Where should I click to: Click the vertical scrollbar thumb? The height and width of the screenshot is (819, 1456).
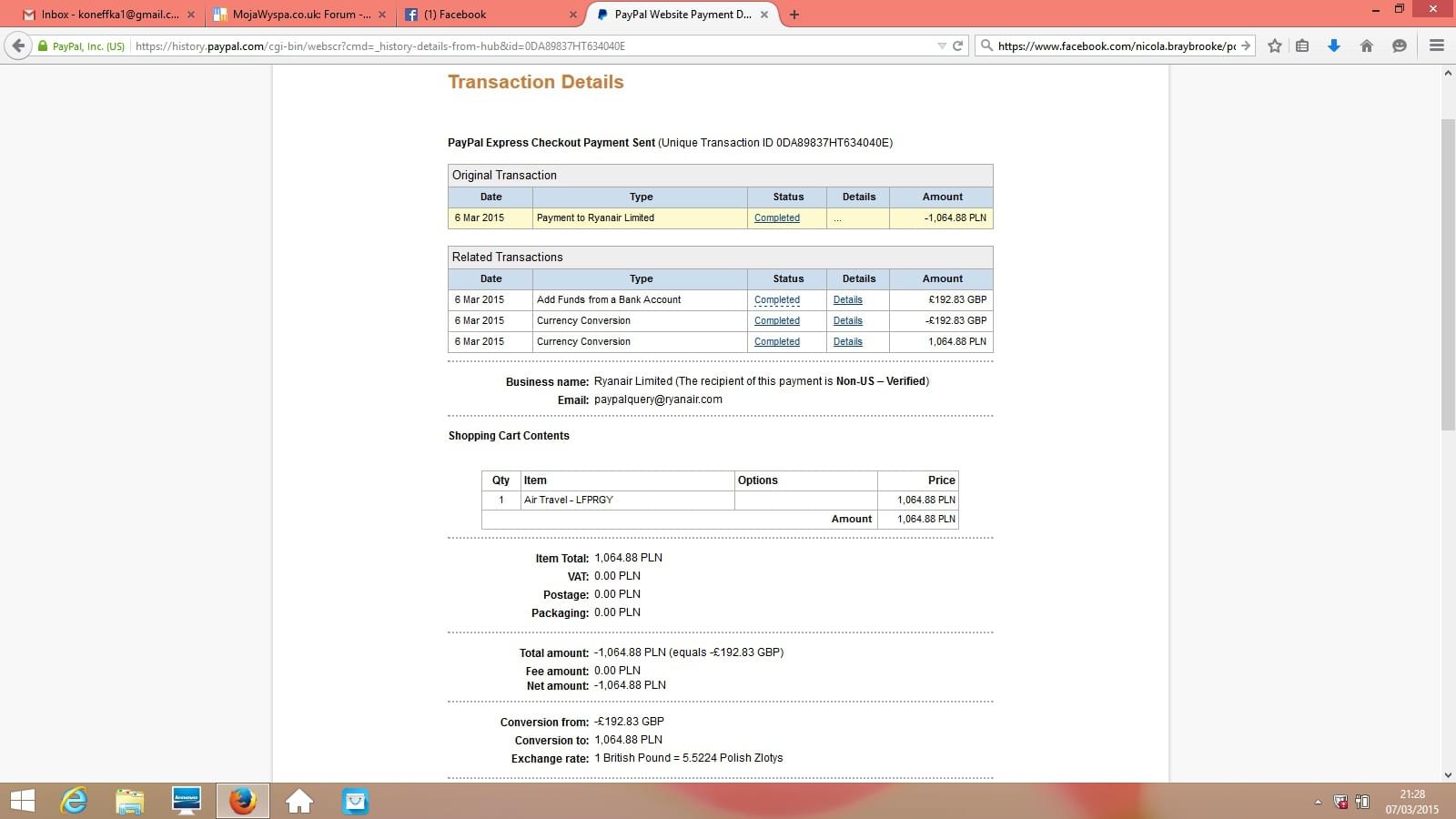[1448, 274]
